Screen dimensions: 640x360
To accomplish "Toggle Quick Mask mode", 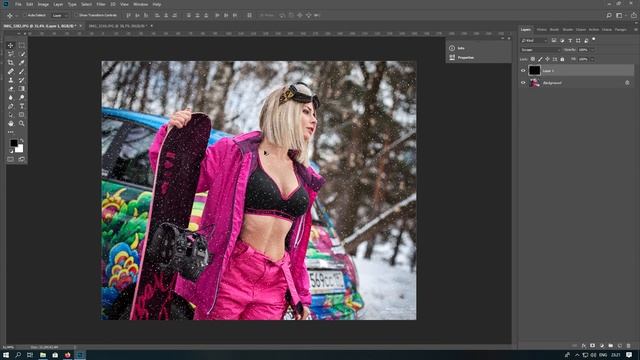I will (11, 159).
